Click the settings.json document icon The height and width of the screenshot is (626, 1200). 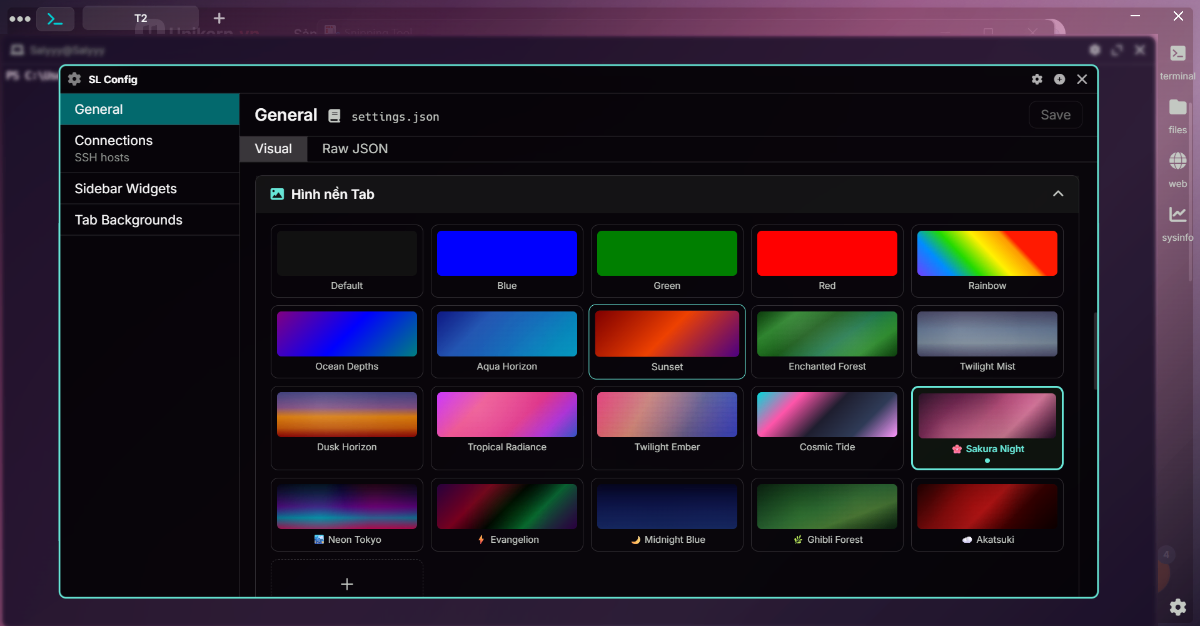(x=334, y=115)
